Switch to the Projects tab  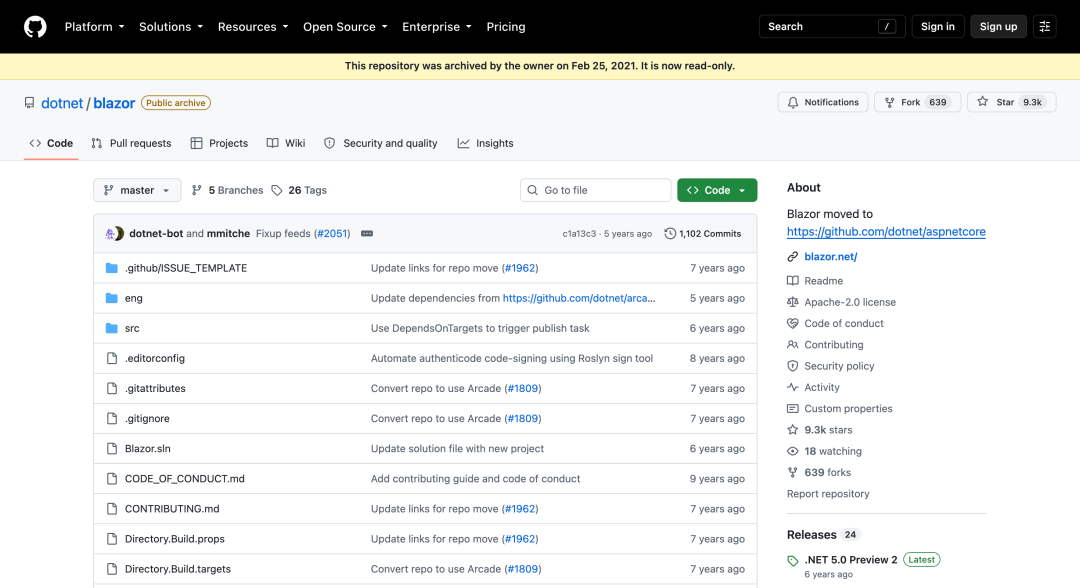tap(219, 143)
